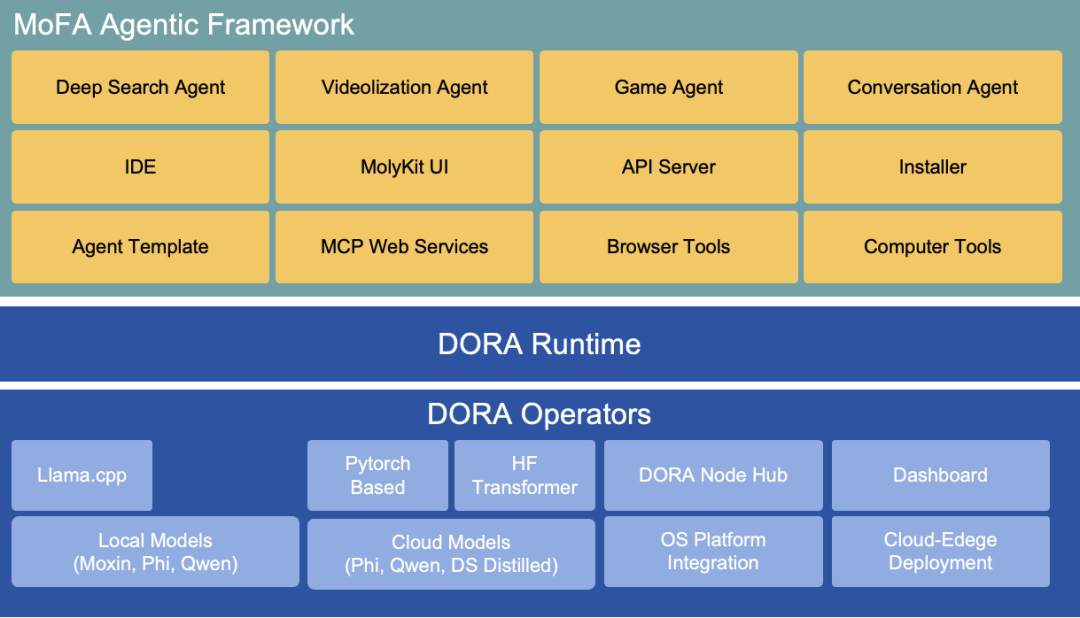Click the IDE box
The image size is (1080, 618).
tap(141, 167)
